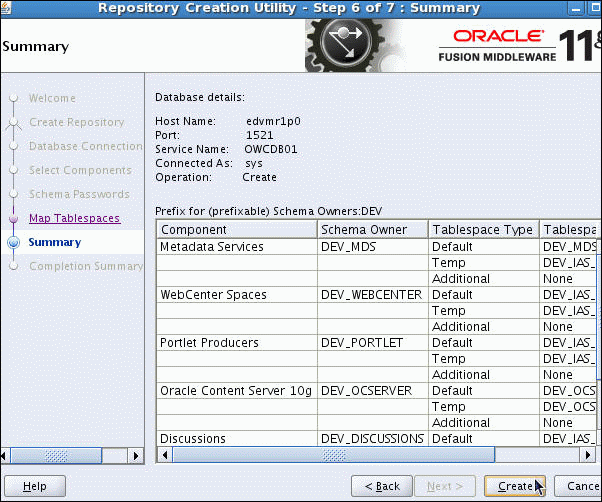Viewport: 602px width, 502px height.
Task: Click the Summary step bullet icon
Action: coord(14,242)
